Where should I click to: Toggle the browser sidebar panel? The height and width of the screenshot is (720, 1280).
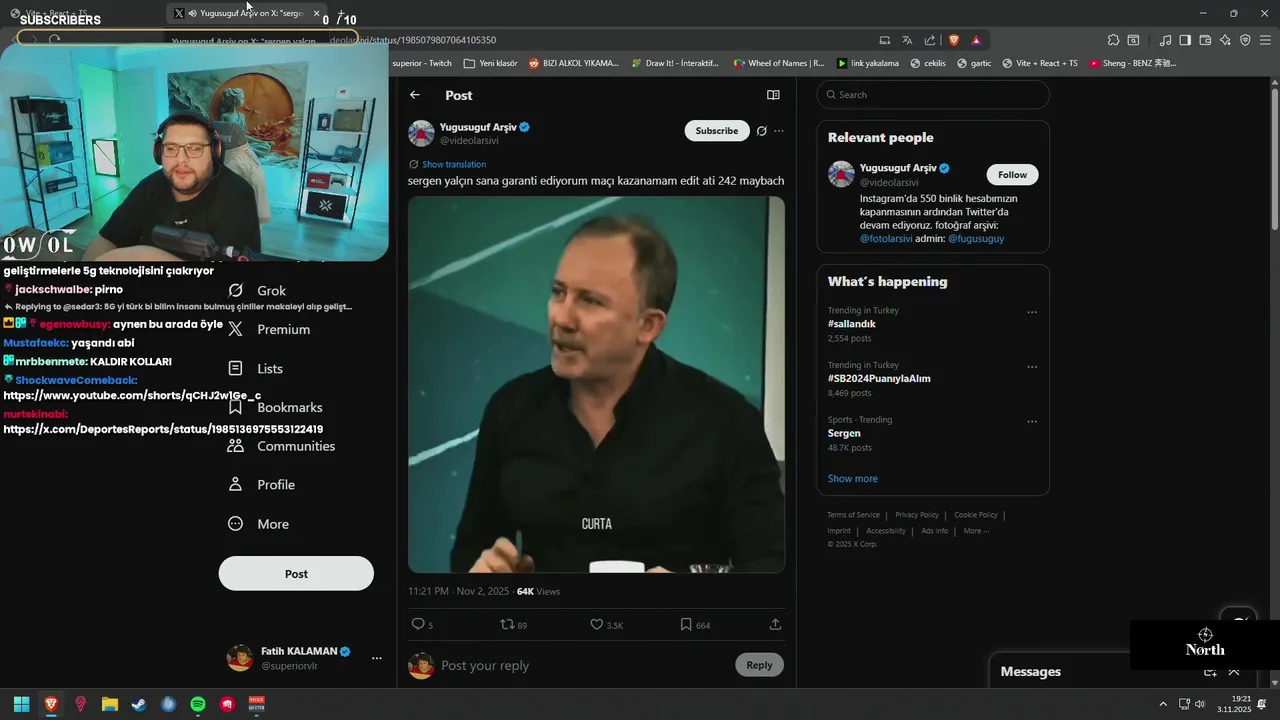pos(1185,40)
